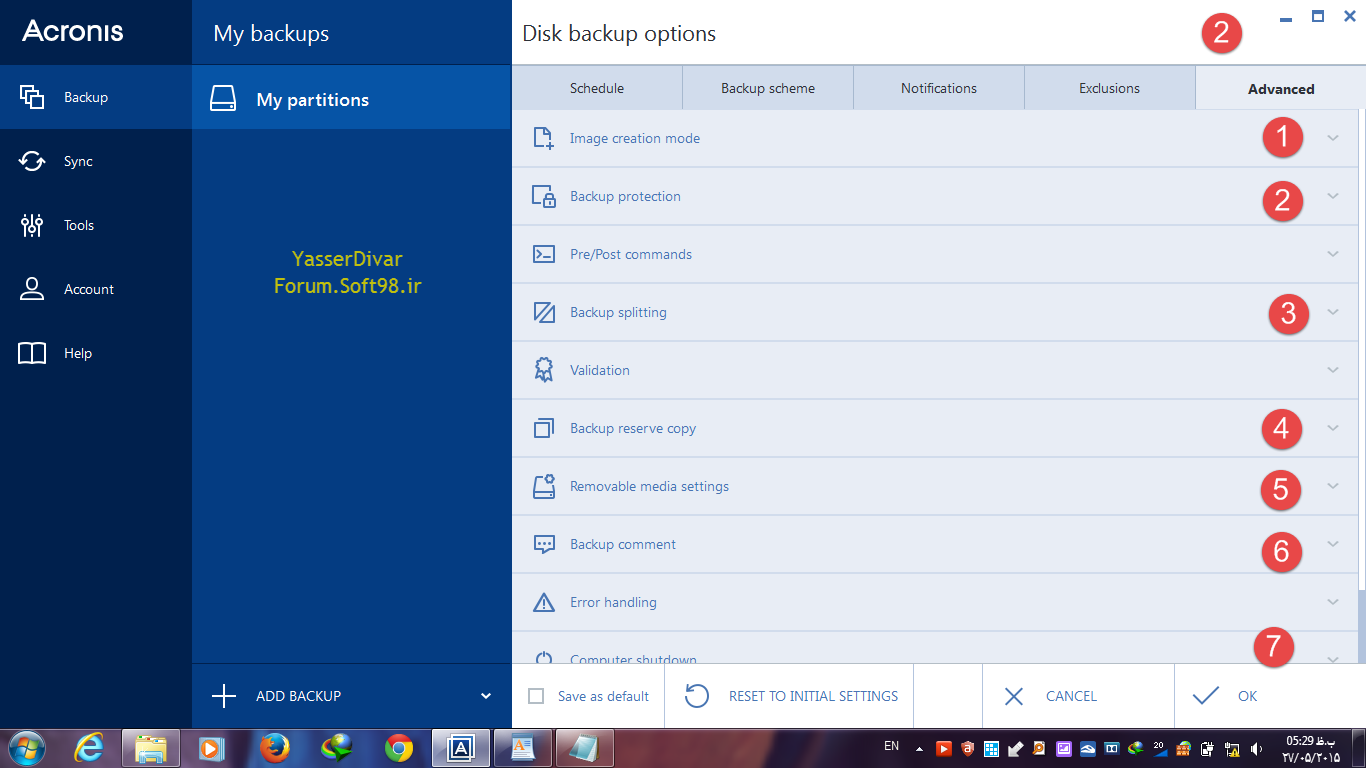Screen dimensions: 1366x768
Task: Open Windows Explorer folder on taskbar
Action: 151,748
